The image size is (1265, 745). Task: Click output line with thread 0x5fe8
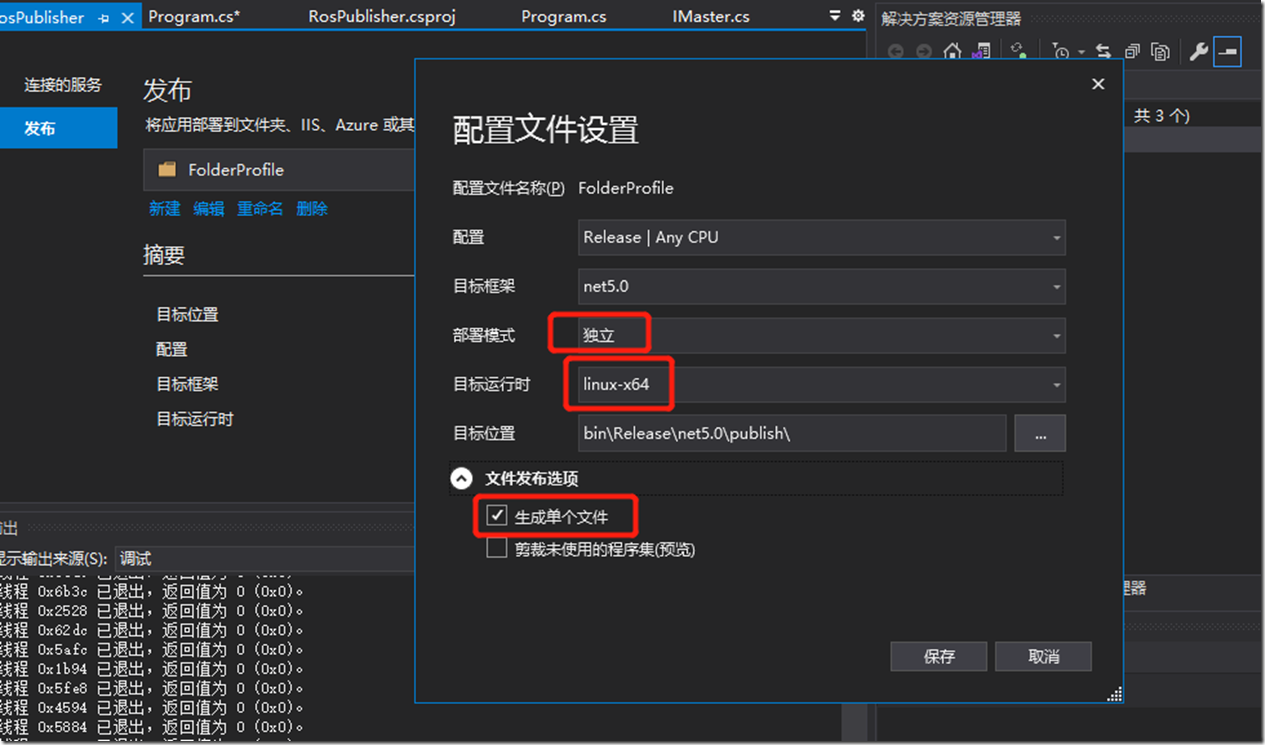point(151,688)
